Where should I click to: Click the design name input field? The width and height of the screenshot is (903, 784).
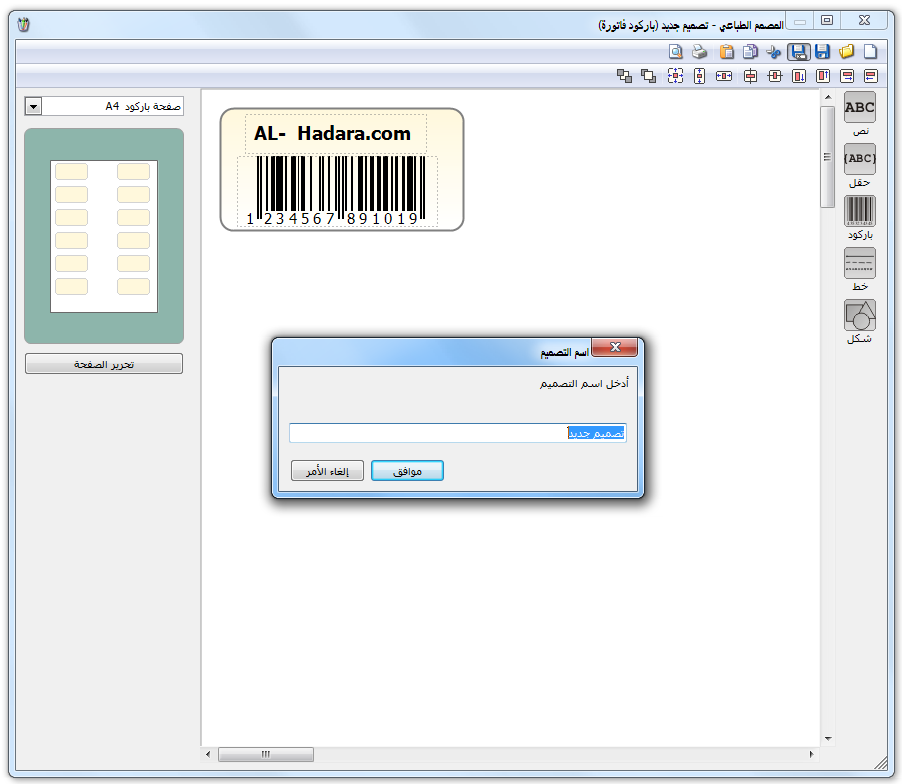[x=458, y=433]
